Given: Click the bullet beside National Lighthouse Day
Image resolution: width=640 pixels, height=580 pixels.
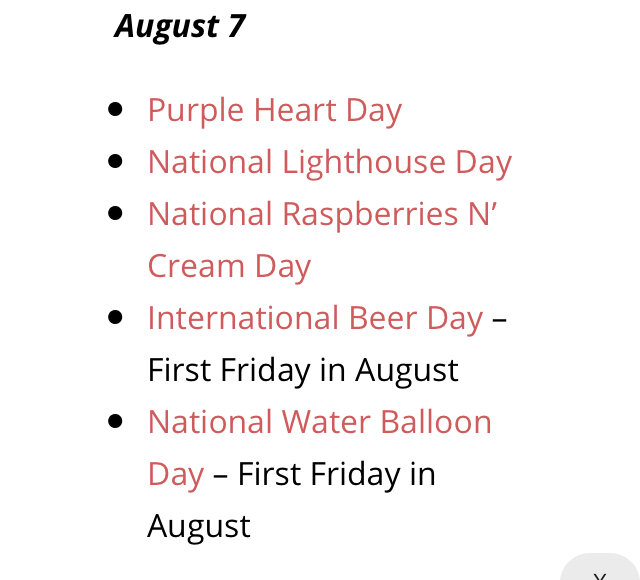Looking at the screenshot, I should pos(116,161).
